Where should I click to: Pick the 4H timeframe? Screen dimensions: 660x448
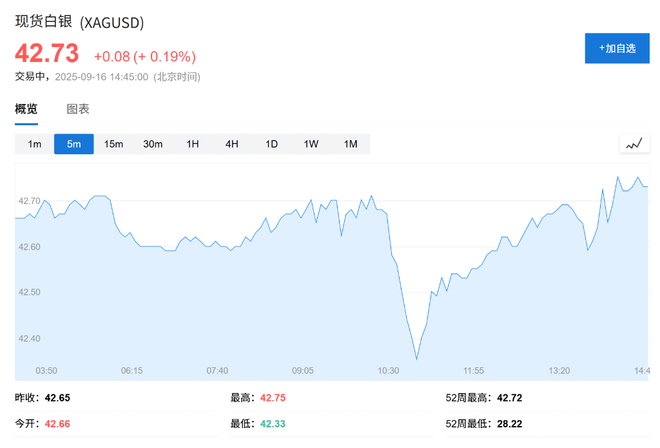[232, 144]
